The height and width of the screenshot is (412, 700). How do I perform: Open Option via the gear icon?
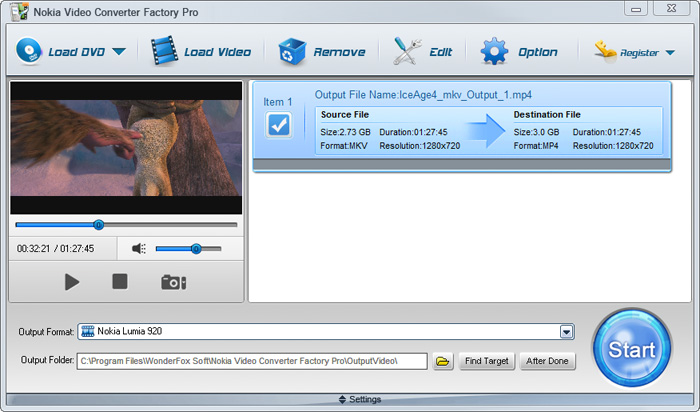(494, 51)
